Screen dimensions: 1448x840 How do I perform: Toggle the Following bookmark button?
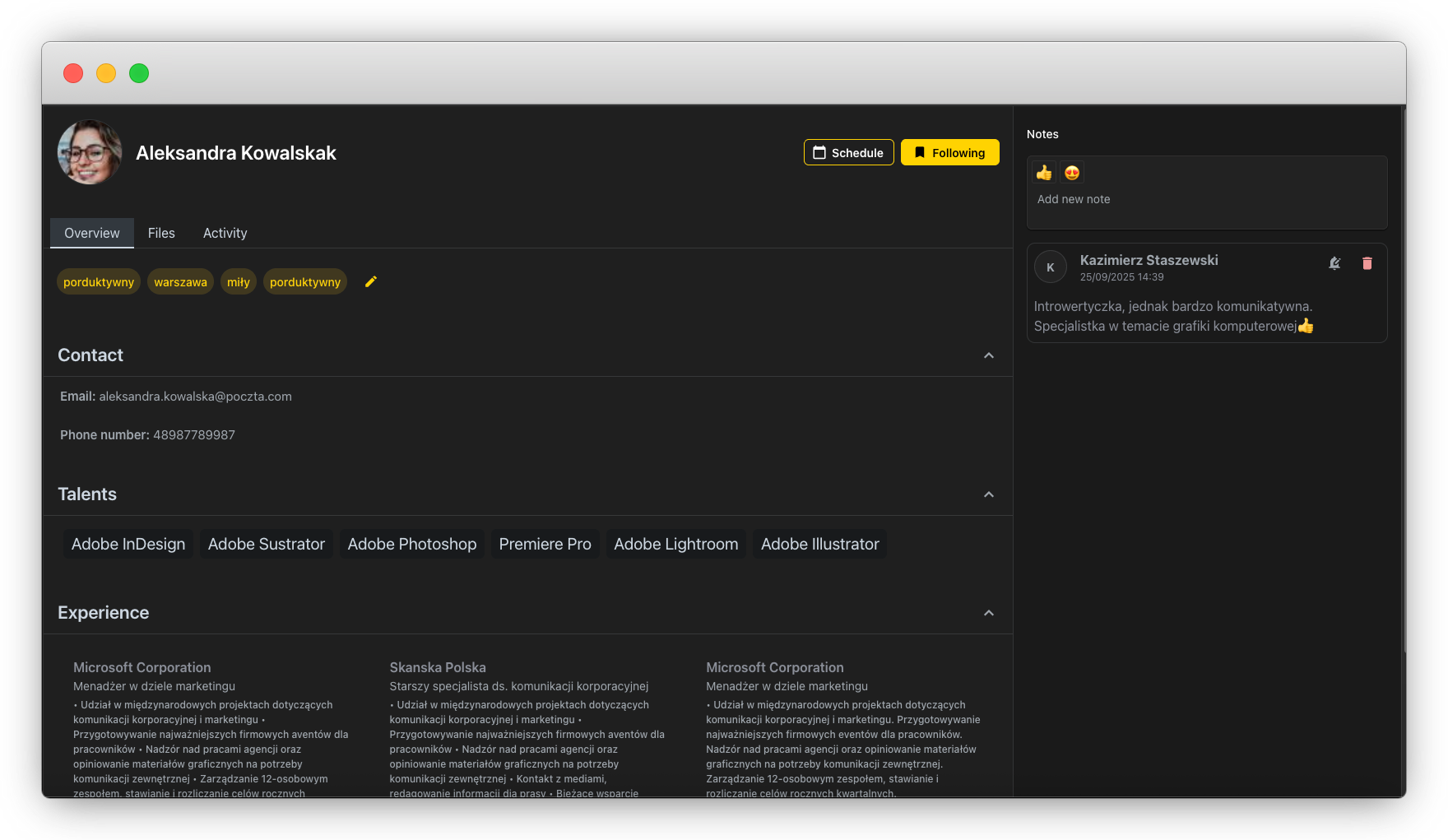point(949,152)
